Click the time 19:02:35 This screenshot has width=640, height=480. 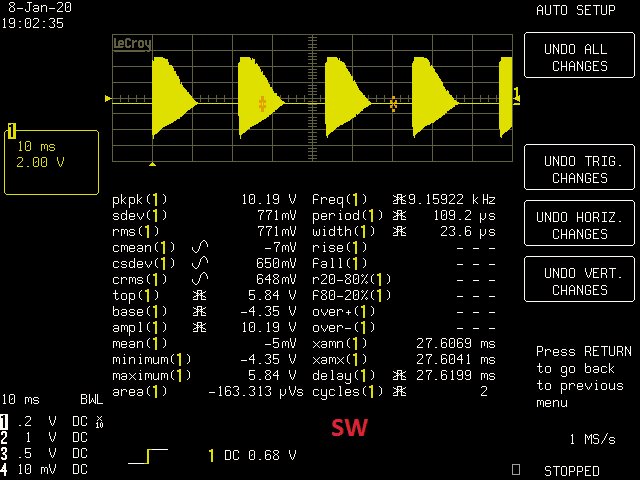tap(32, 23)
